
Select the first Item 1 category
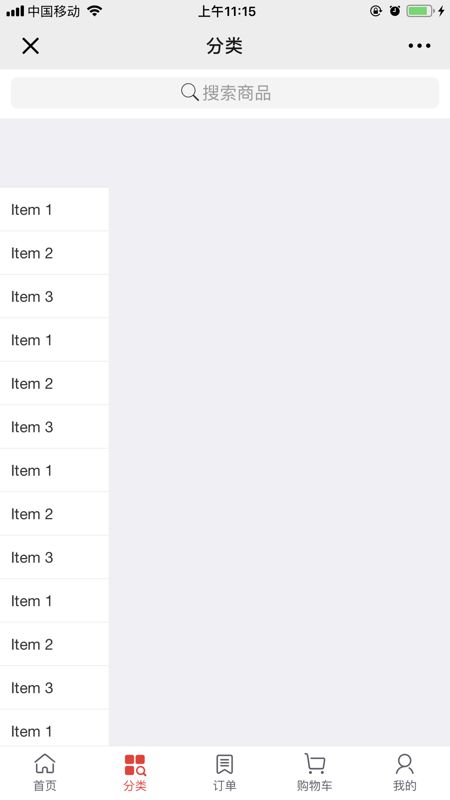54,210
